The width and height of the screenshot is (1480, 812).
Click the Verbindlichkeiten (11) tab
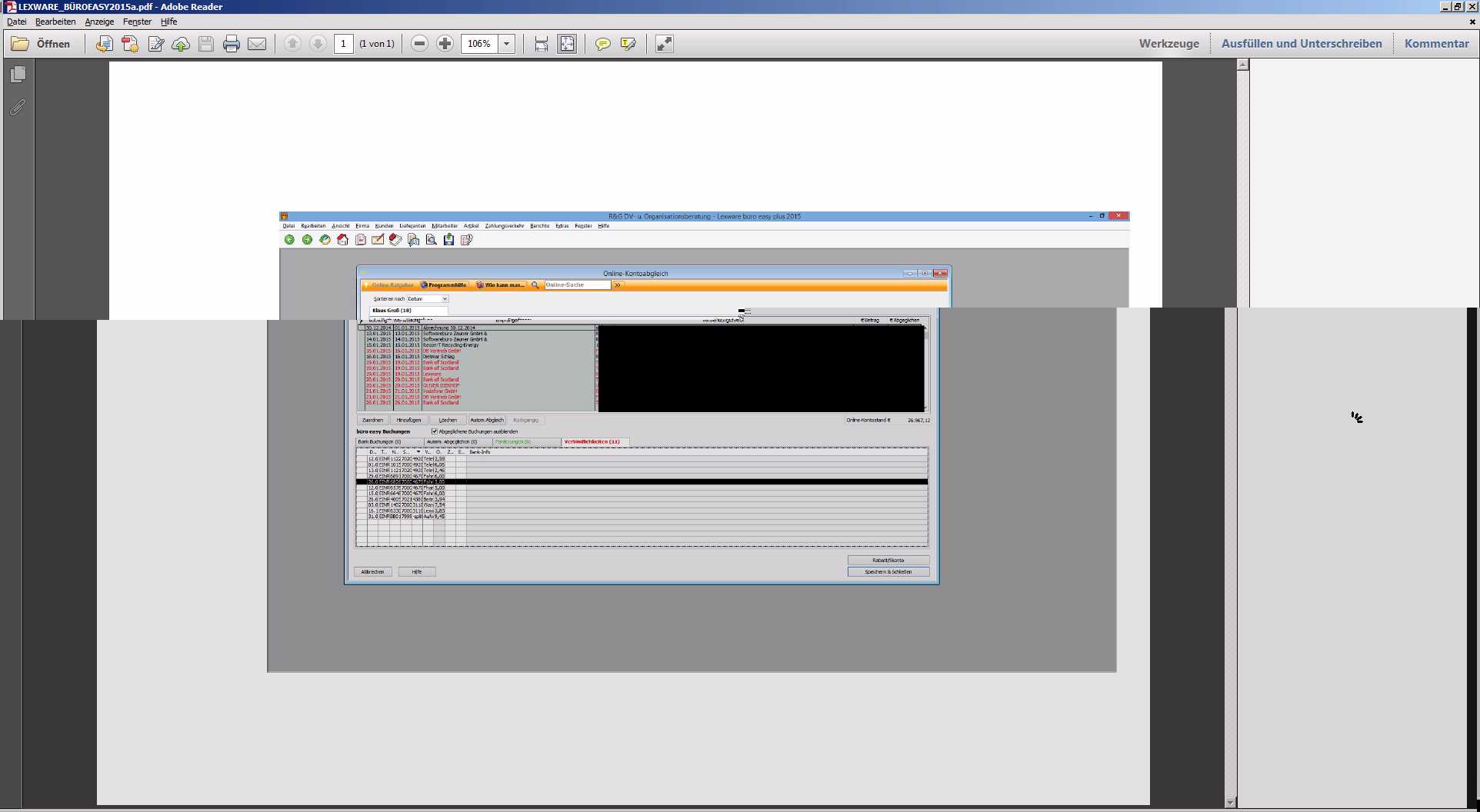pos(595,442)
